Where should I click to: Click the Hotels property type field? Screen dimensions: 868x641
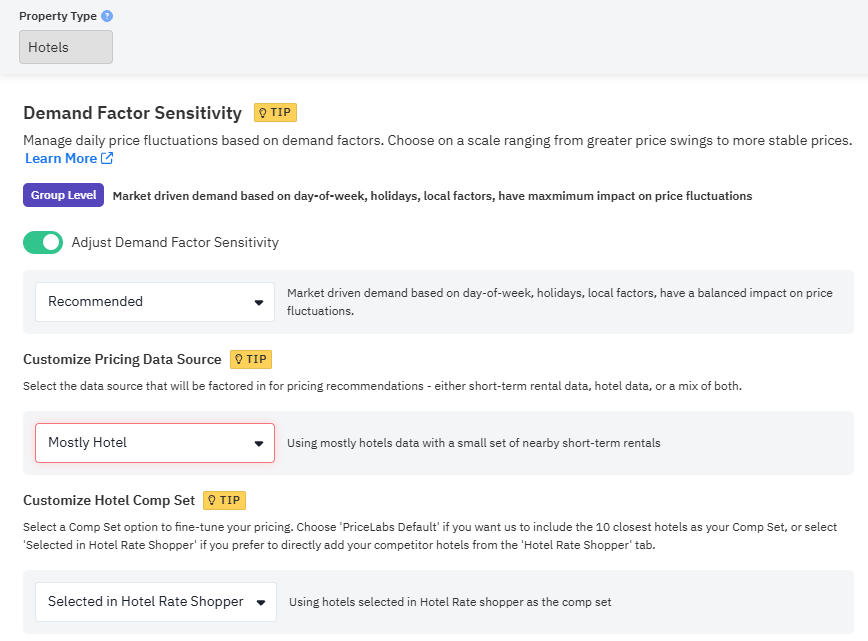click(x=66, y=47)
